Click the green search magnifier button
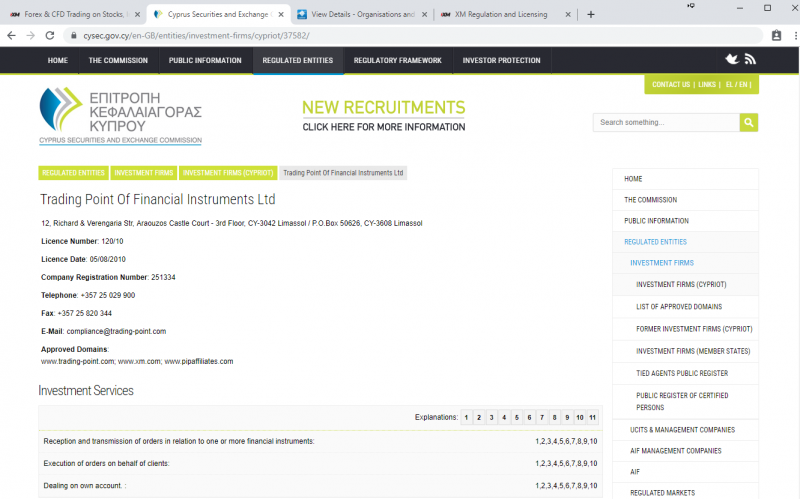The height and width of the screenshot is (499, 800). pyautogui.click(x=748, y=122)
